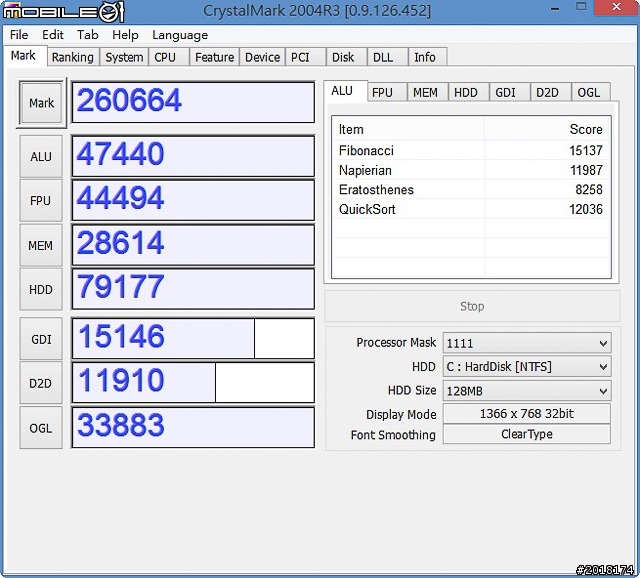Select the Napierian row
The width and height of the screenshot is (640, 578).
click(471, 170)
